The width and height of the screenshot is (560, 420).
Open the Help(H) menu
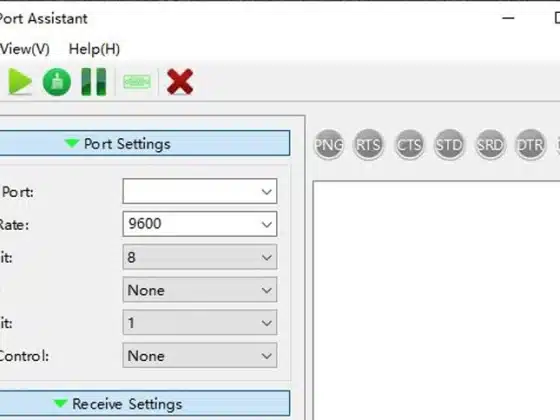click(x=94, y=49)
